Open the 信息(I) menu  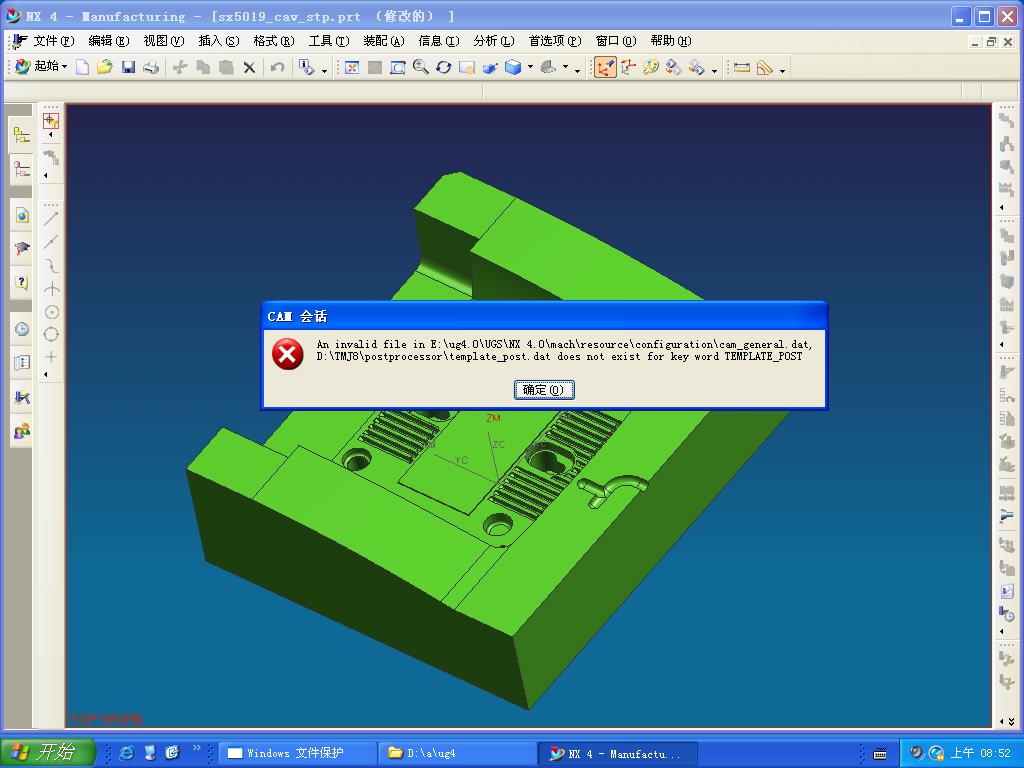(439, 41)
